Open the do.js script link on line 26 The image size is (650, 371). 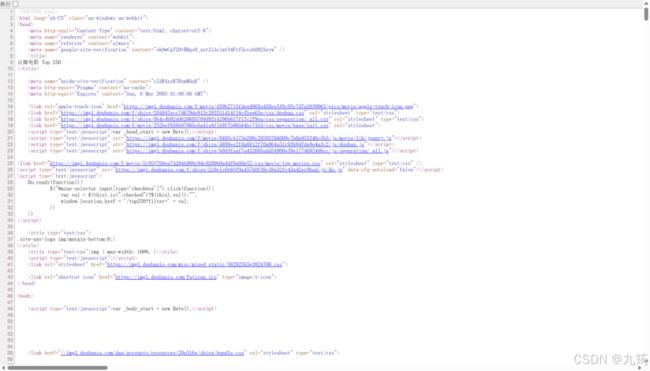point(229,170)
